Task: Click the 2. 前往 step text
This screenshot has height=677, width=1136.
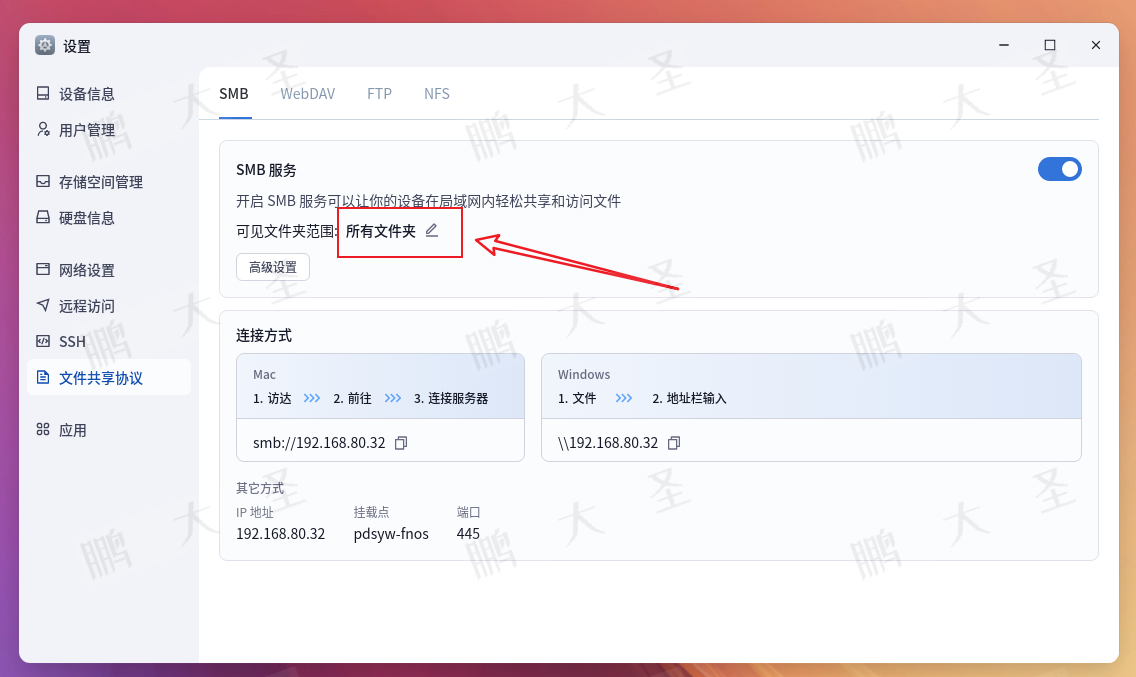Action: point(352,399)
